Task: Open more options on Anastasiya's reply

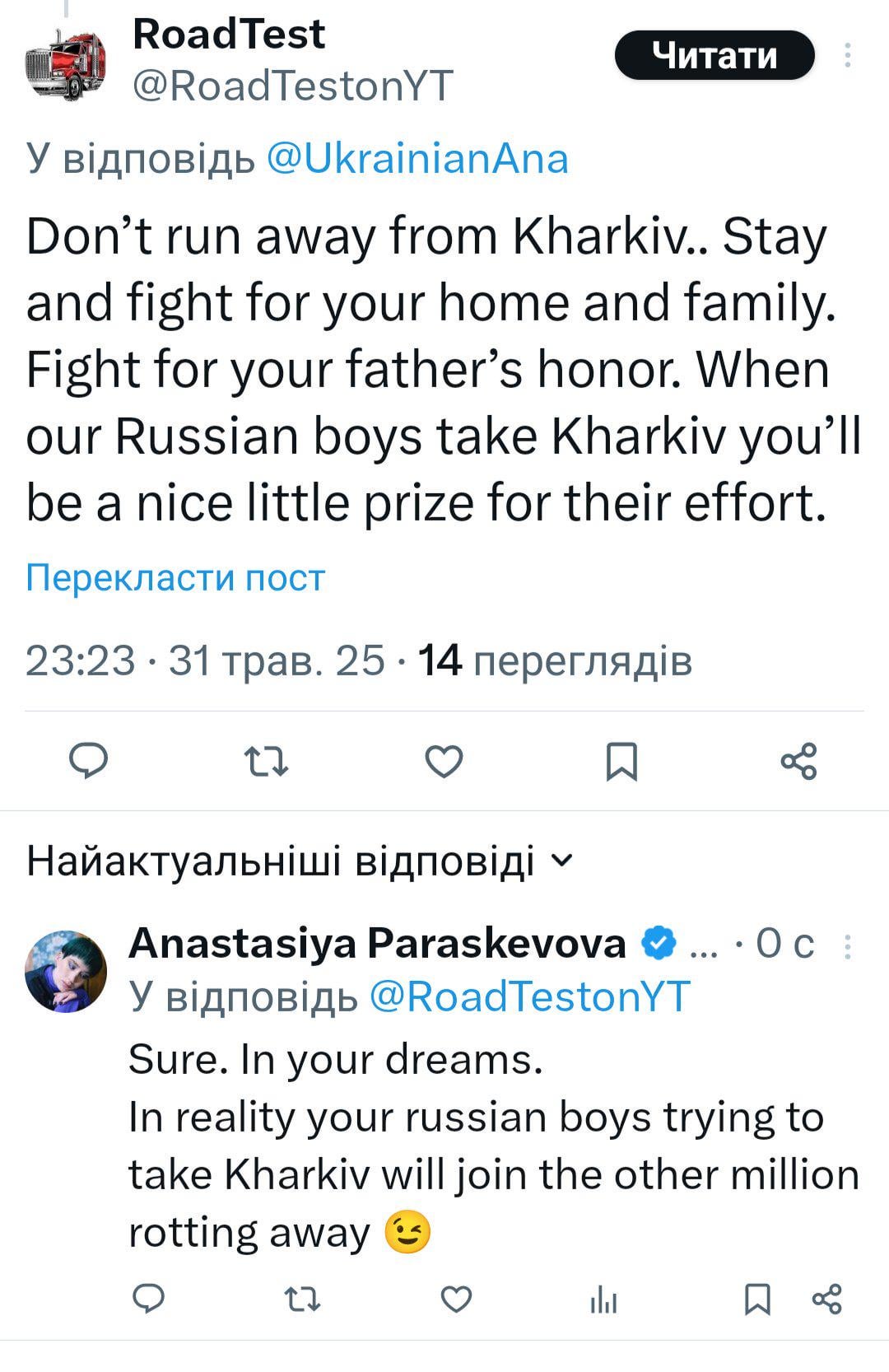Action: 848,946
